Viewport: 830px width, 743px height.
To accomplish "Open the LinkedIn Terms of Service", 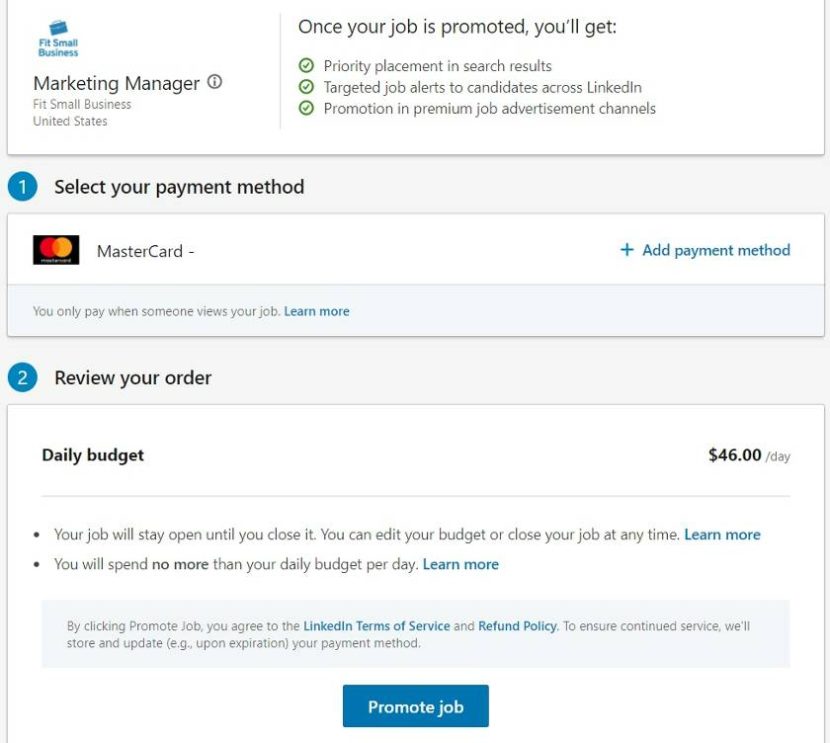I will click(x=377, y=626).
